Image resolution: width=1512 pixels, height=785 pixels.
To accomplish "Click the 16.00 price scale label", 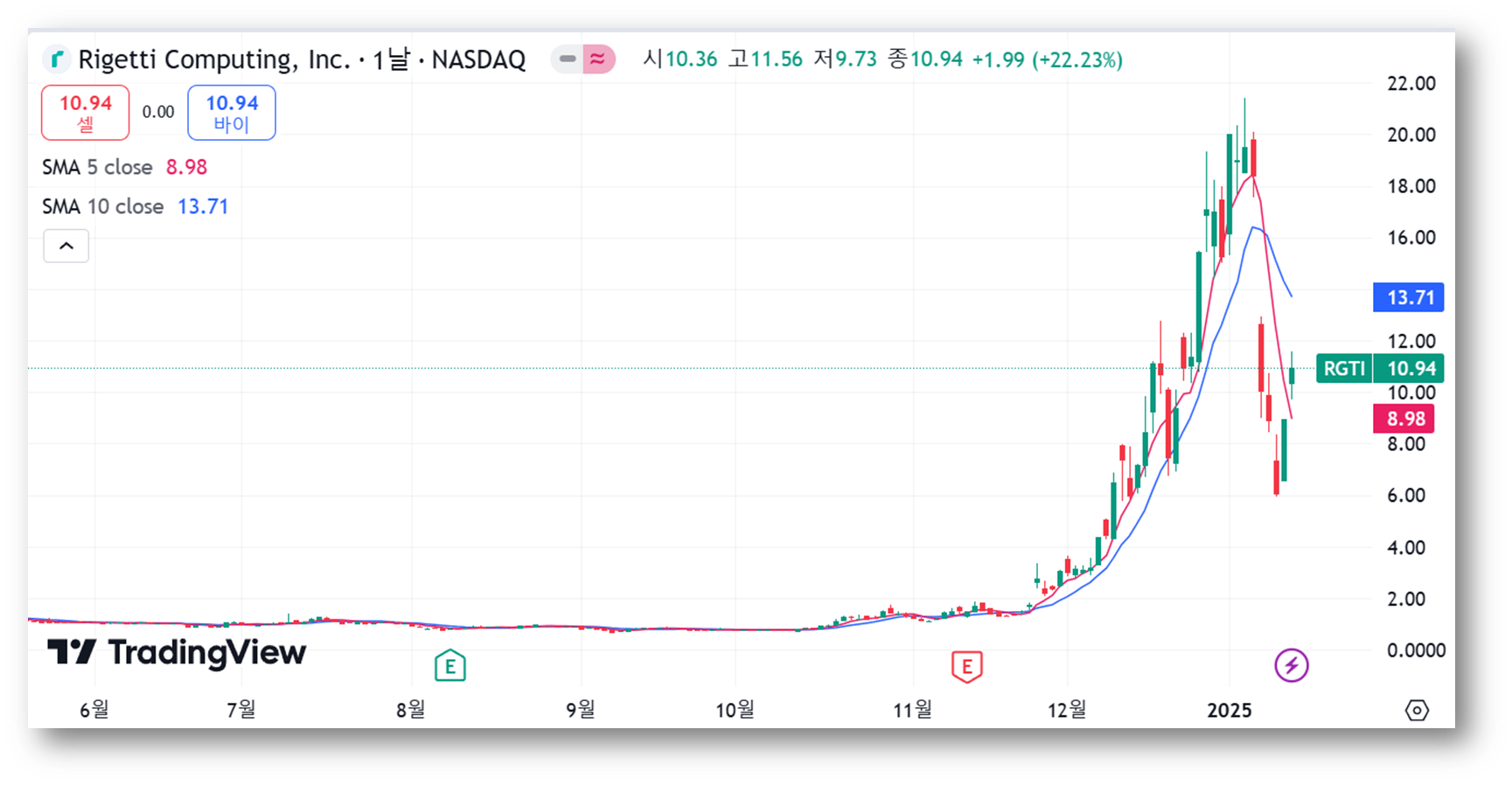I will pos(1411,238).
